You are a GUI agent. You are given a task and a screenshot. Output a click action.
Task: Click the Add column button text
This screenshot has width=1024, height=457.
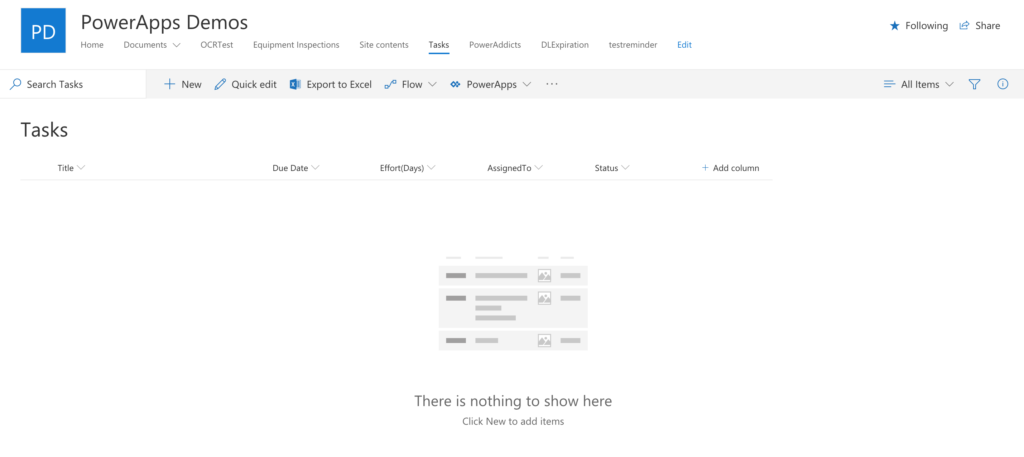(x=736, y=168)
